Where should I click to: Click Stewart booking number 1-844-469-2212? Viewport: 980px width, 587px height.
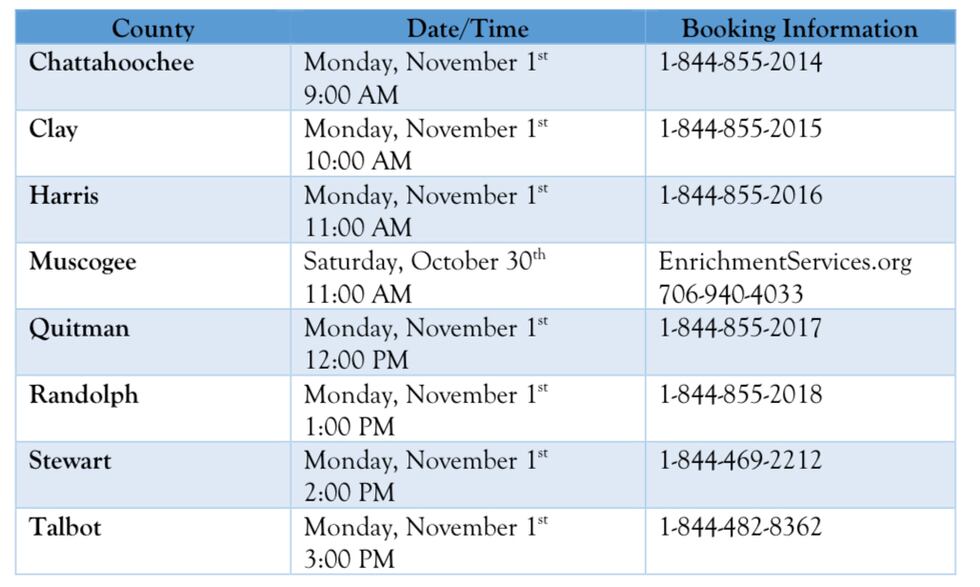click(x=741, y=460)
